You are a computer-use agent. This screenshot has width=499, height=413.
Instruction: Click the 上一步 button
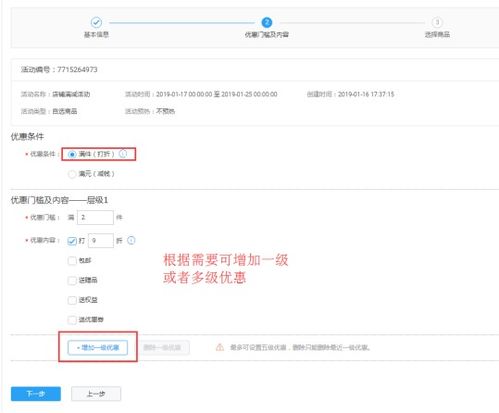(x=96, y=394)
